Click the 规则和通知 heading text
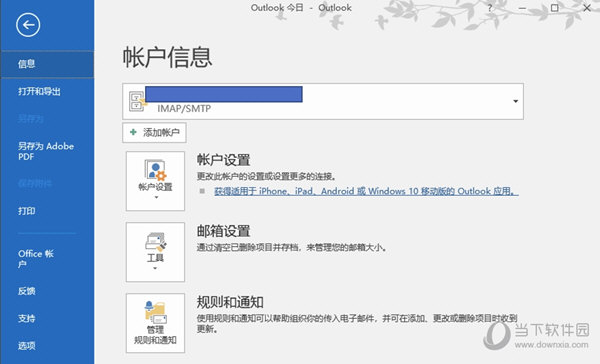 pyautogui.click(x=230, y=302)
